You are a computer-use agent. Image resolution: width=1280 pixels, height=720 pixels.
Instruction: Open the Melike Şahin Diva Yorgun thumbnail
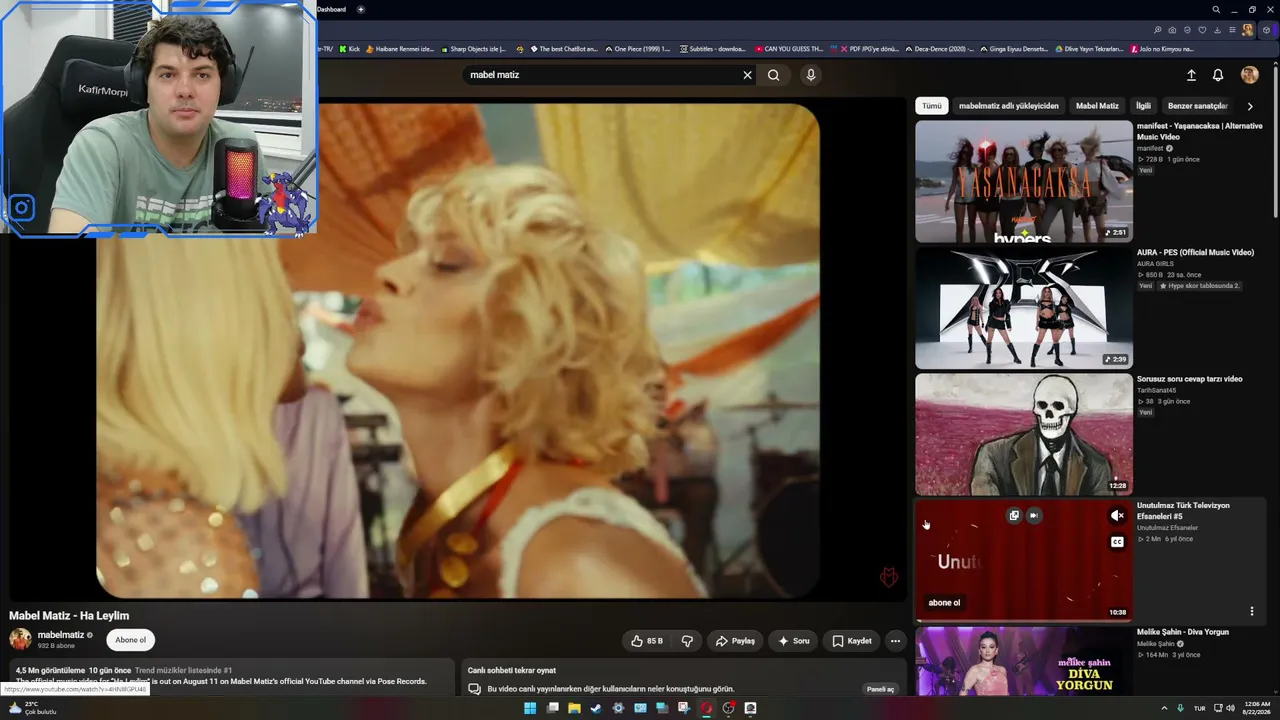coord(1024,661)
